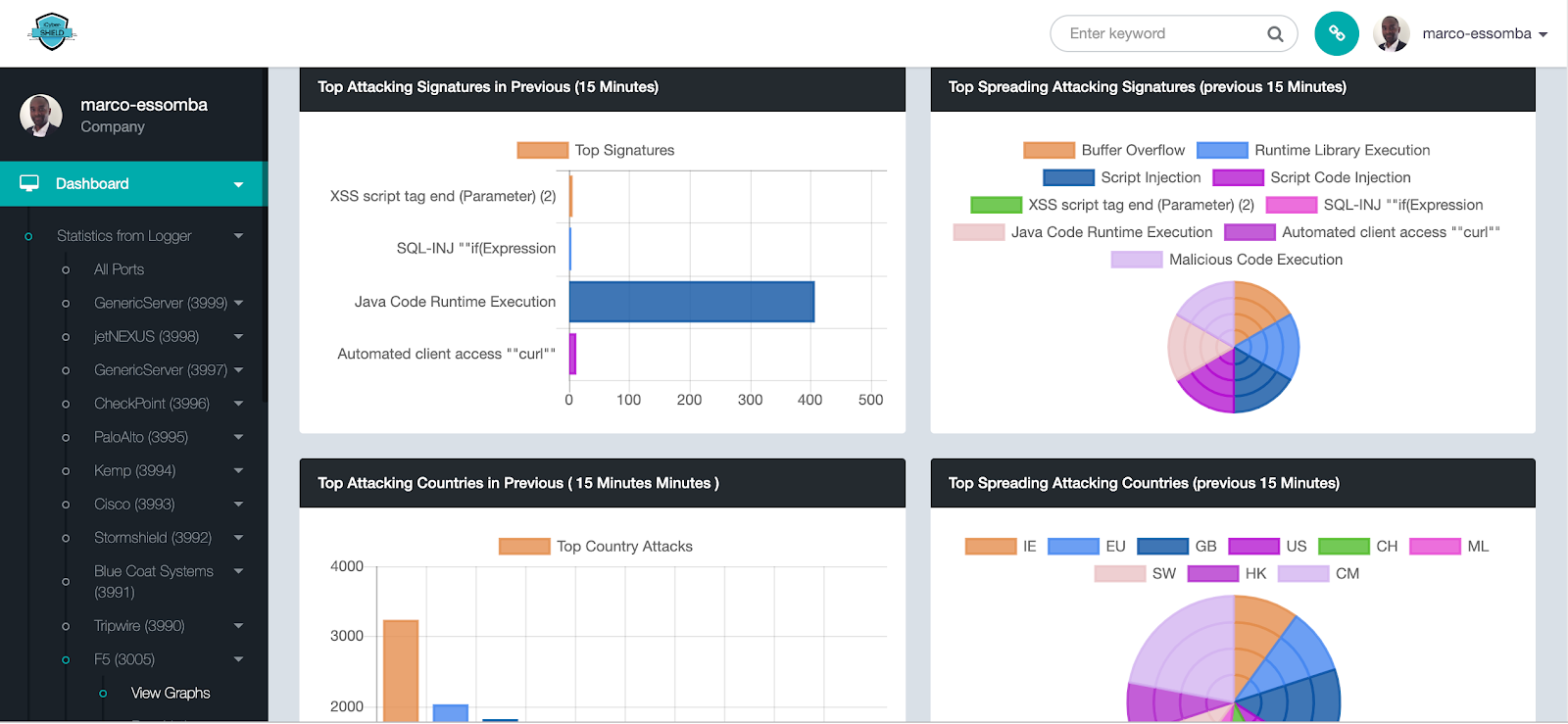Image resolution: width=1568 pixels, height=724 pixels.
Task: Expand the PaloAlto (3995) arrow
Action: click(x=238, y=437)
